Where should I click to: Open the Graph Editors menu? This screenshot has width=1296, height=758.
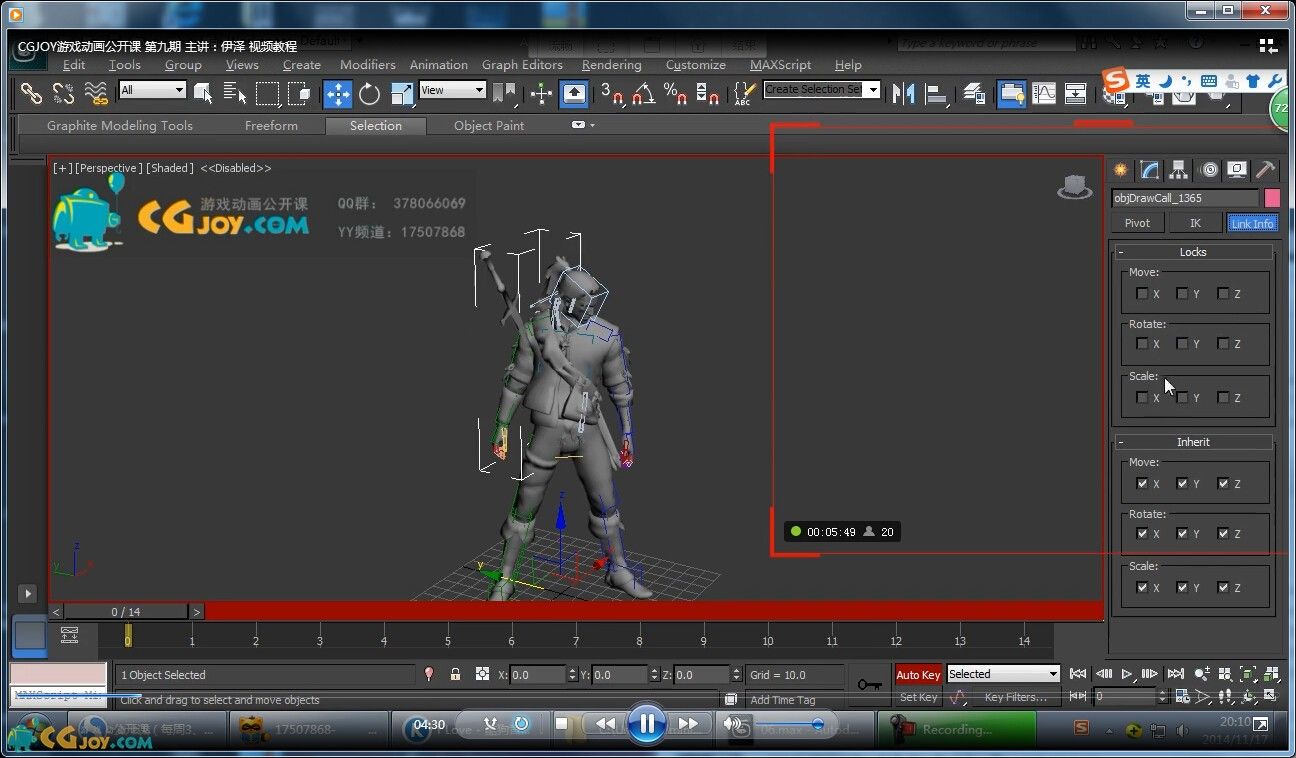tap(522, 65)
